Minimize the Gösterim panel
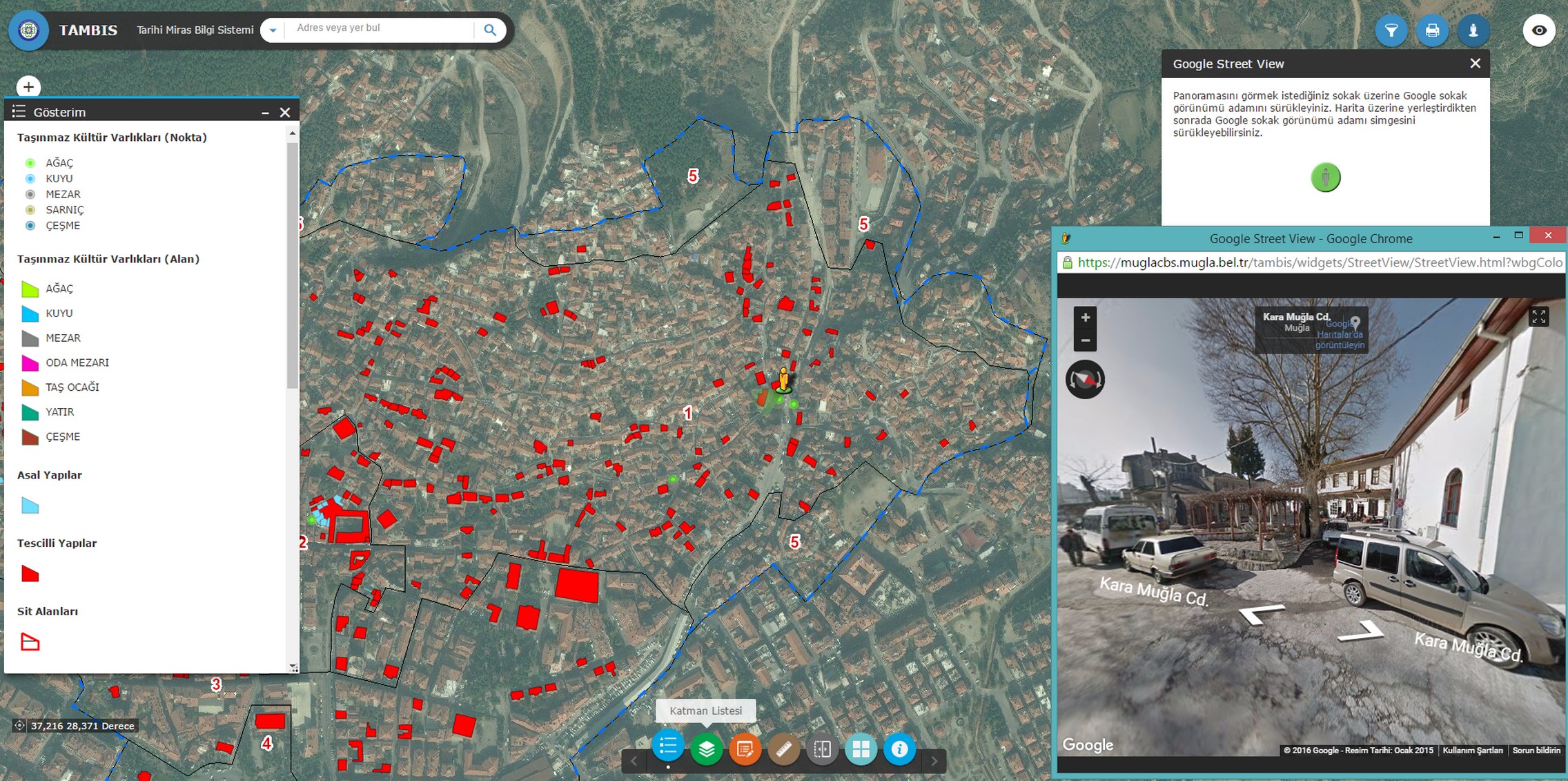1568x781 pixels. 265,112
